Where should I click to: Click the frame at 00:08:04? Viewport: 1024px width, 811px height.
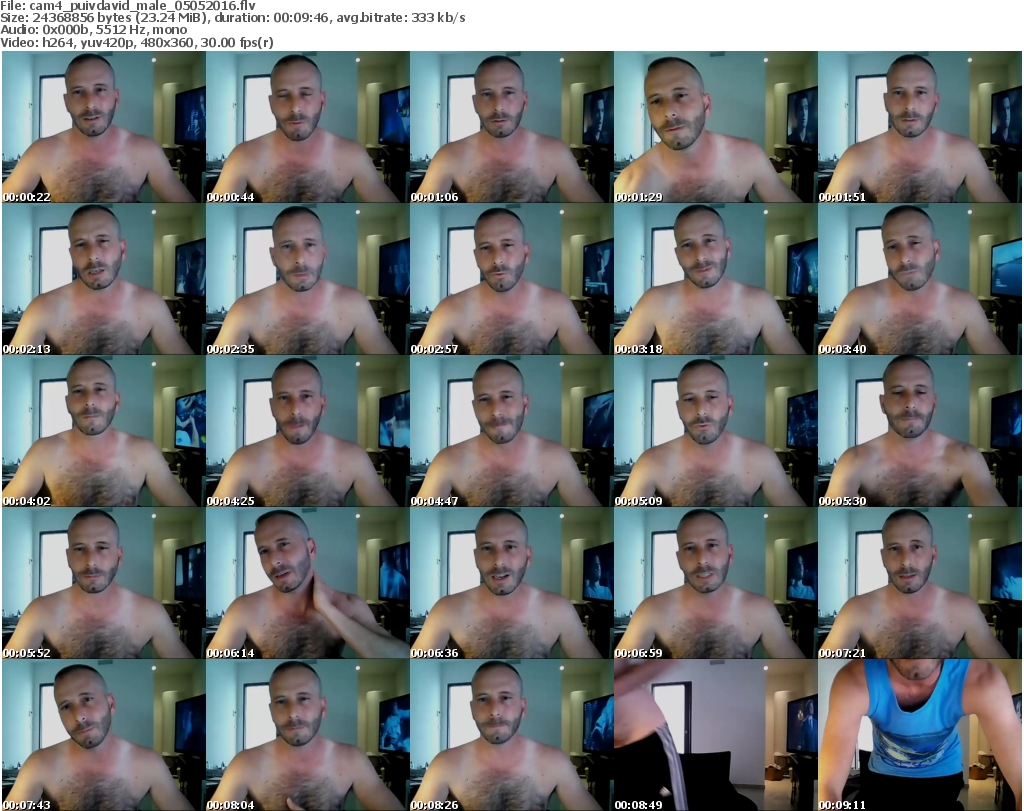[308, 735]
